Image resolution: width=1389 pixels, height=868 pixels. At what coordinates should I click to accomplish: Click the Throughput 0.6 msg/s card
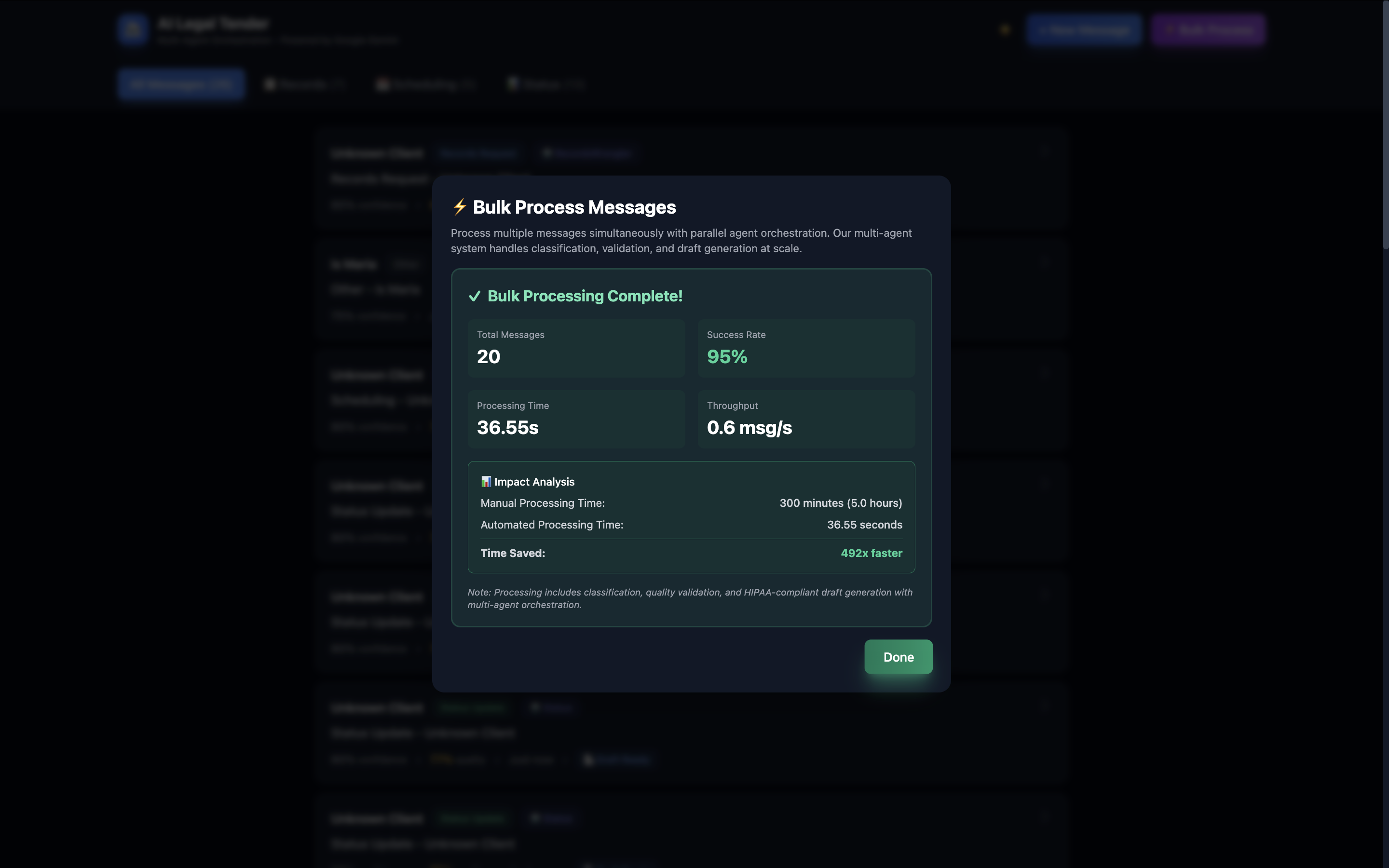point(806,419)
